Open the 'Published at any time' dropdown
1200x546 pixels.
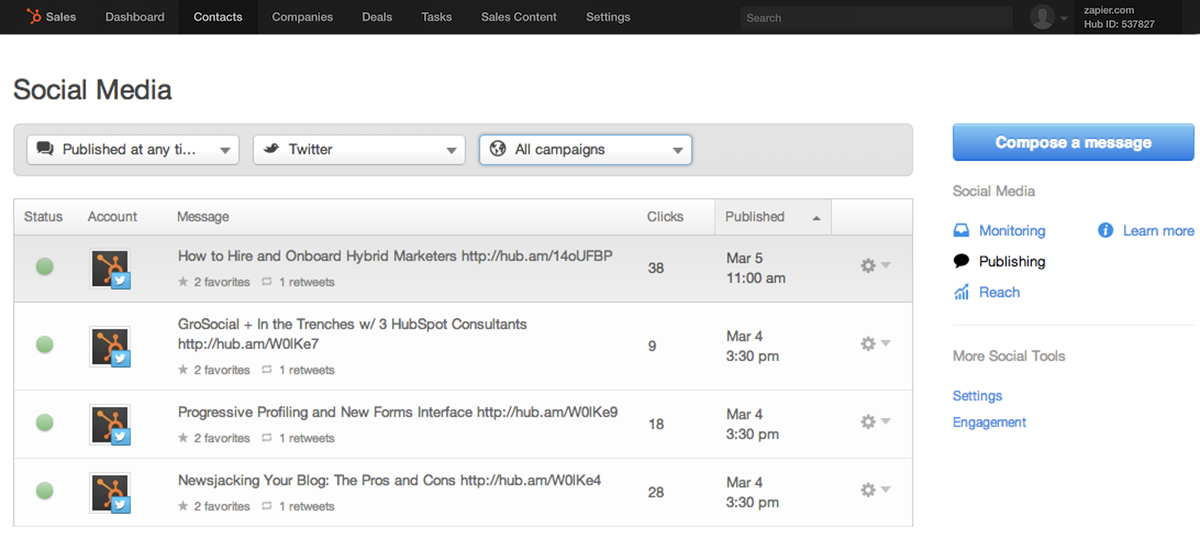pyautogui.click(x=133, y=150)
